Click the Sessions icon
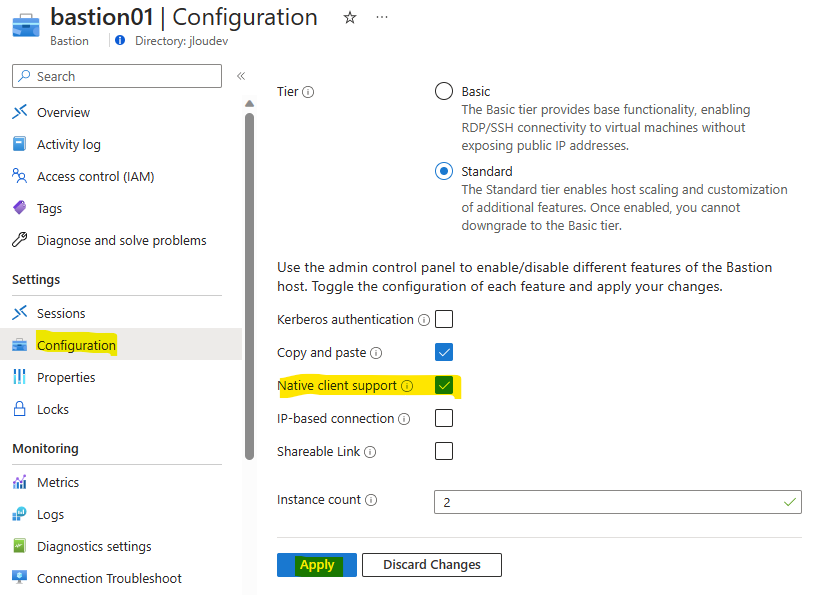 point(20,313)
